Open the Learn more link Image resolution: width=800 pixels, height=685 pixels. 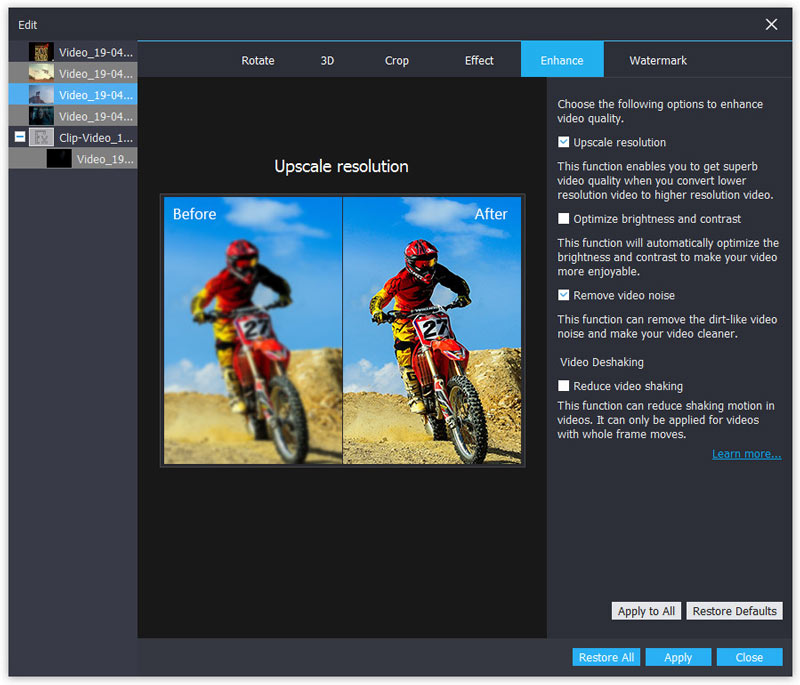[x=746, y=454]
